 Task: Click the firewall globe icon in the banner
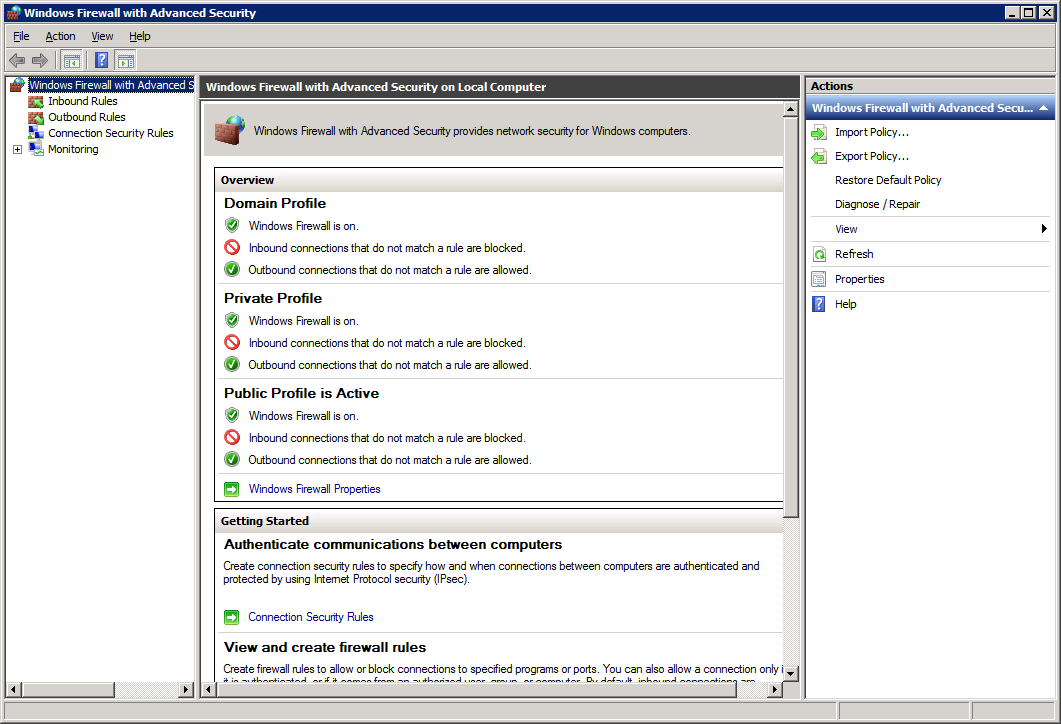(x=230, y=130)
